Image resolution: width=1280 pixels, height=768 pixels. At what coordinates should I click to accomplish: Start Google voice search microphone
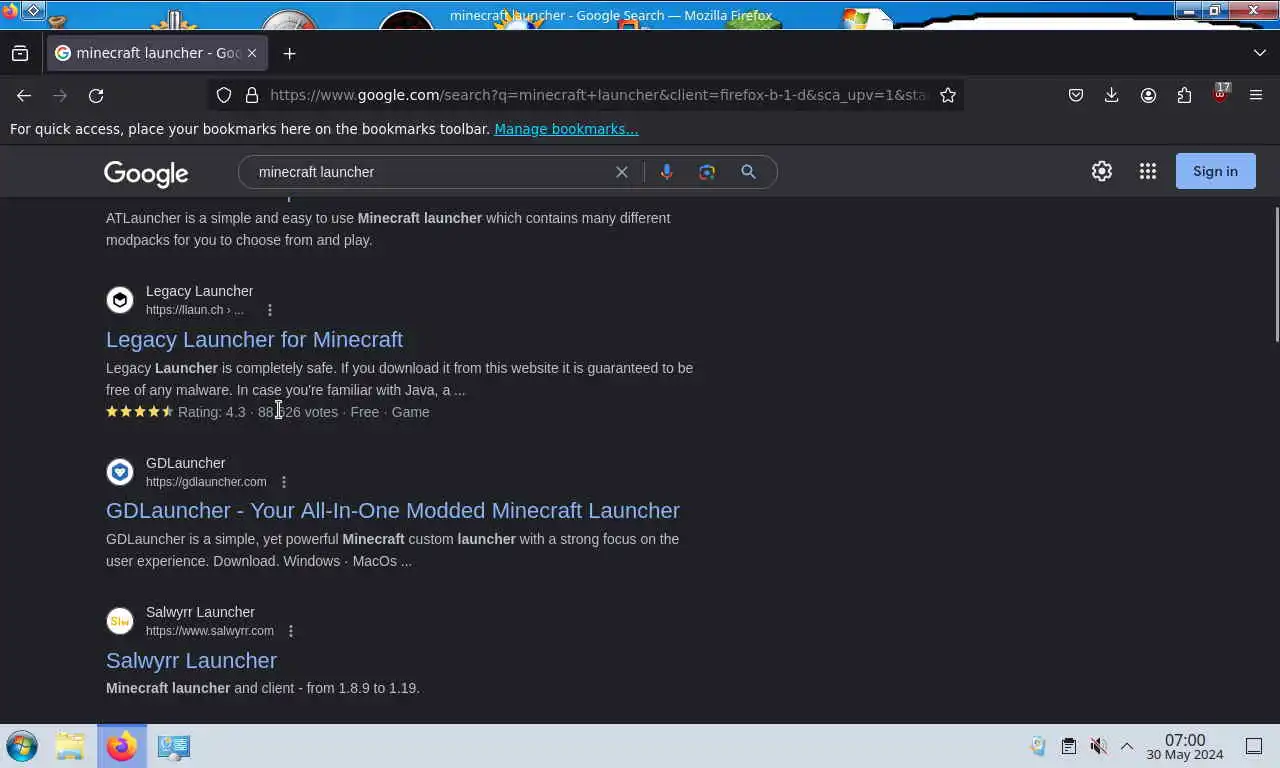point(667,172)
